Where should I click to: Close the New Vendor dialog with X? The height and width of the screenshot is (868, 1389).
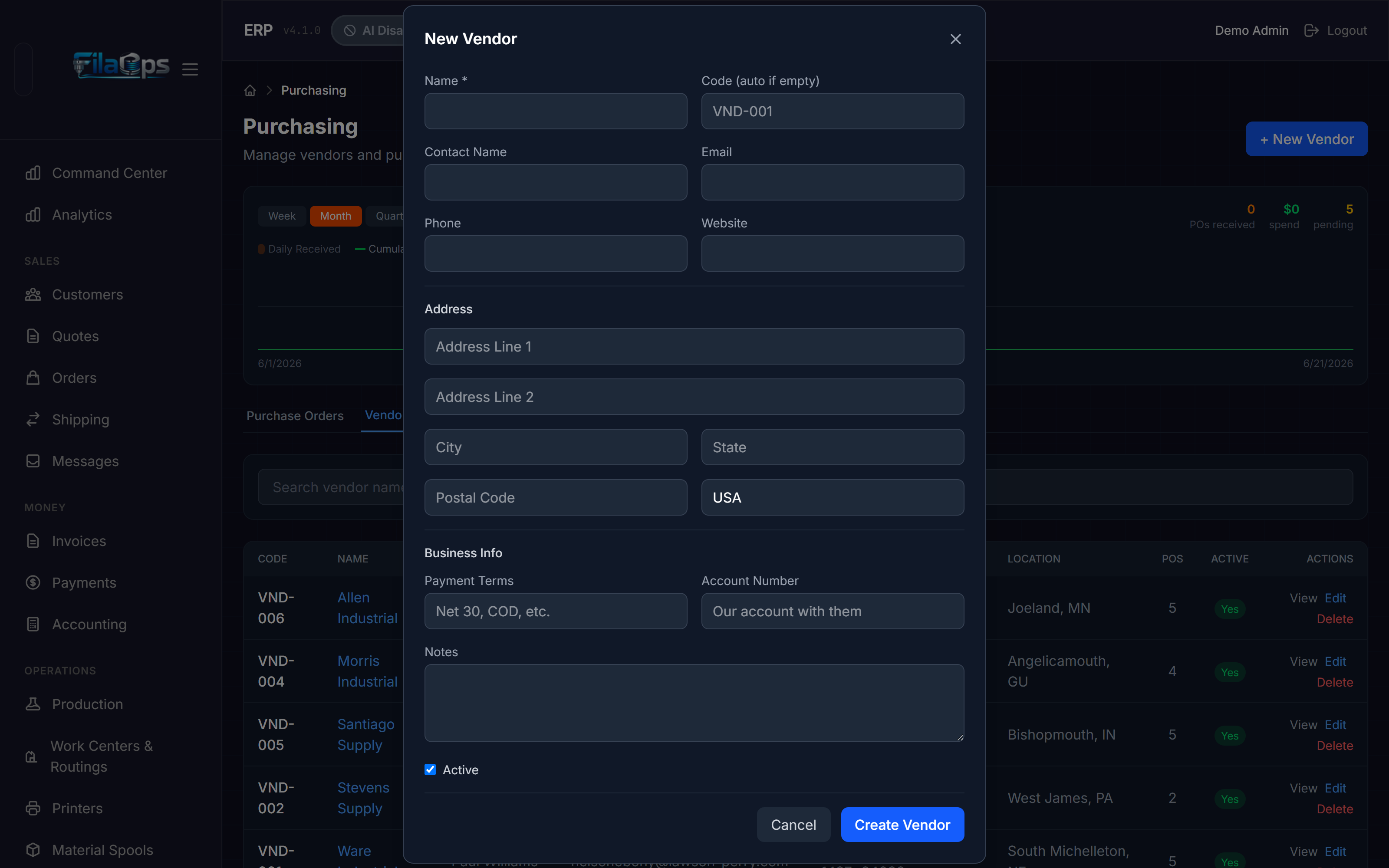(x=955, y=39)
